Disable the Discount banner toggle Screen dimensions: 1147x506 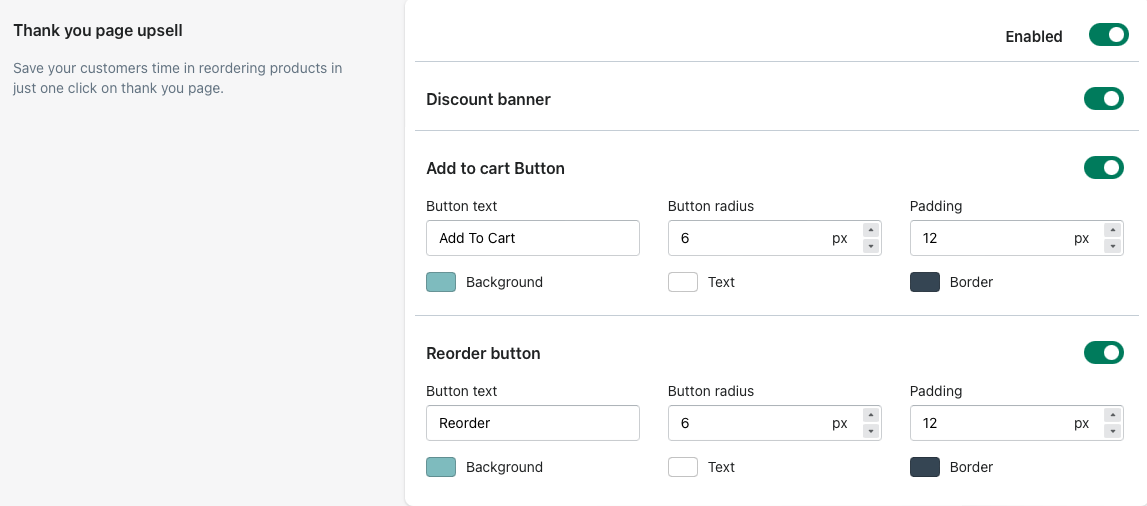[1103, 99]
